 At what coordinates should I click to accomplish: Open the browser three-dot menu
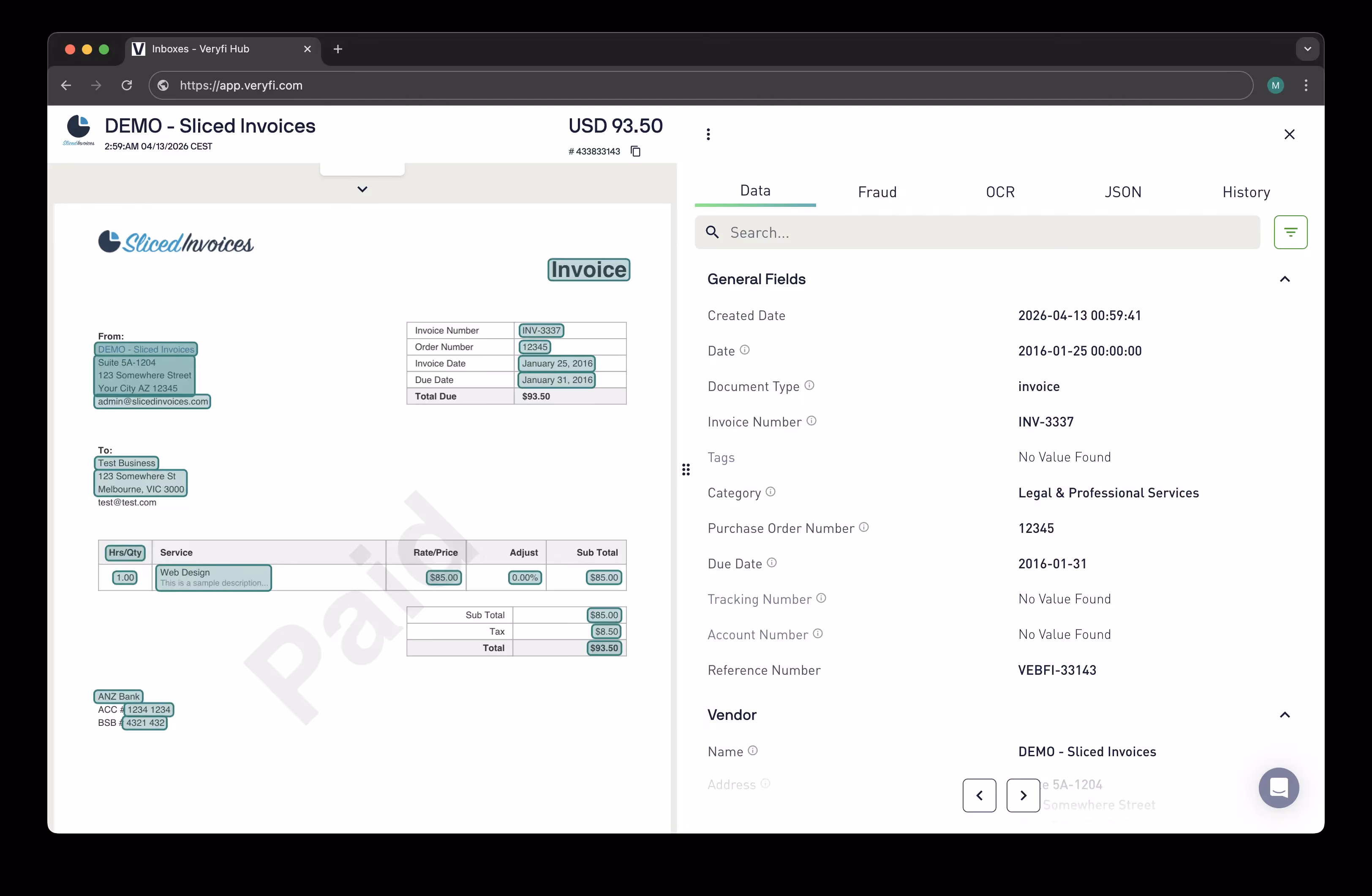(x=1306, y=85)
